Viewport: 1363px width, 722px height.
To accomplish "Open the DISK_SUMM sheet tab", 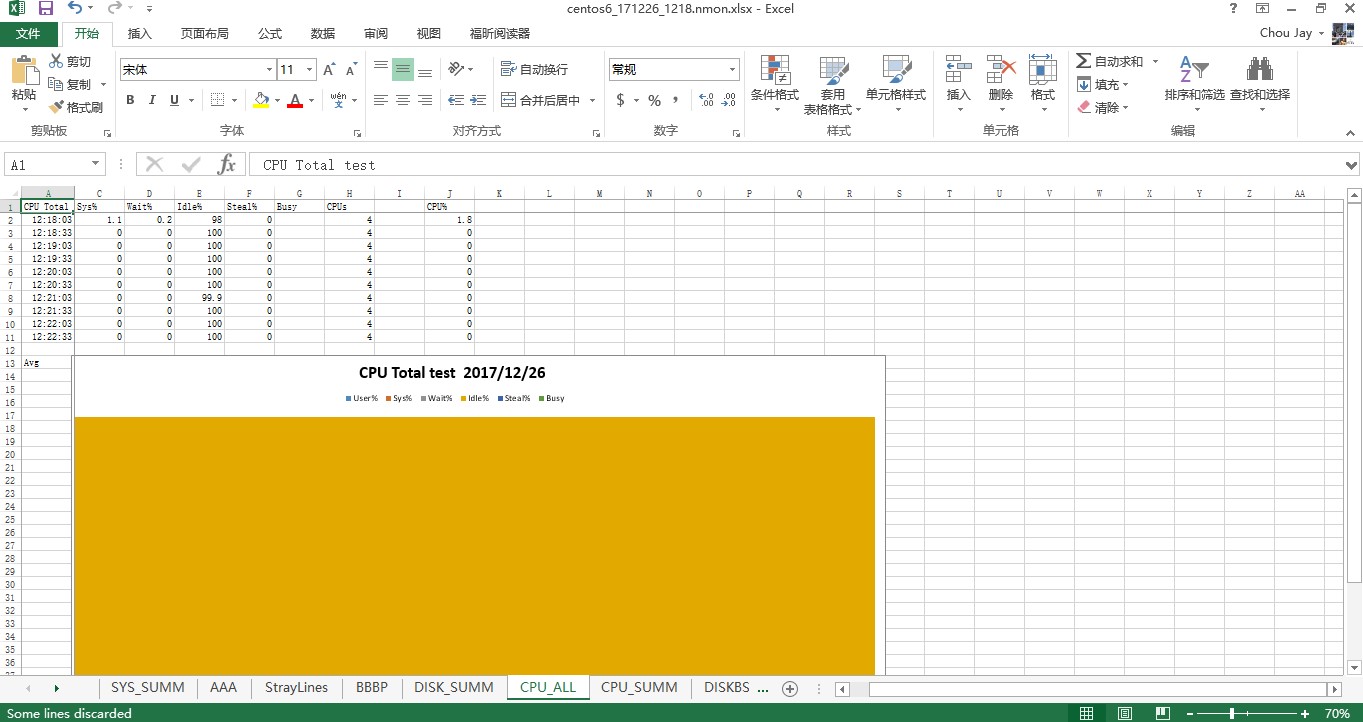I will point(454,688).
